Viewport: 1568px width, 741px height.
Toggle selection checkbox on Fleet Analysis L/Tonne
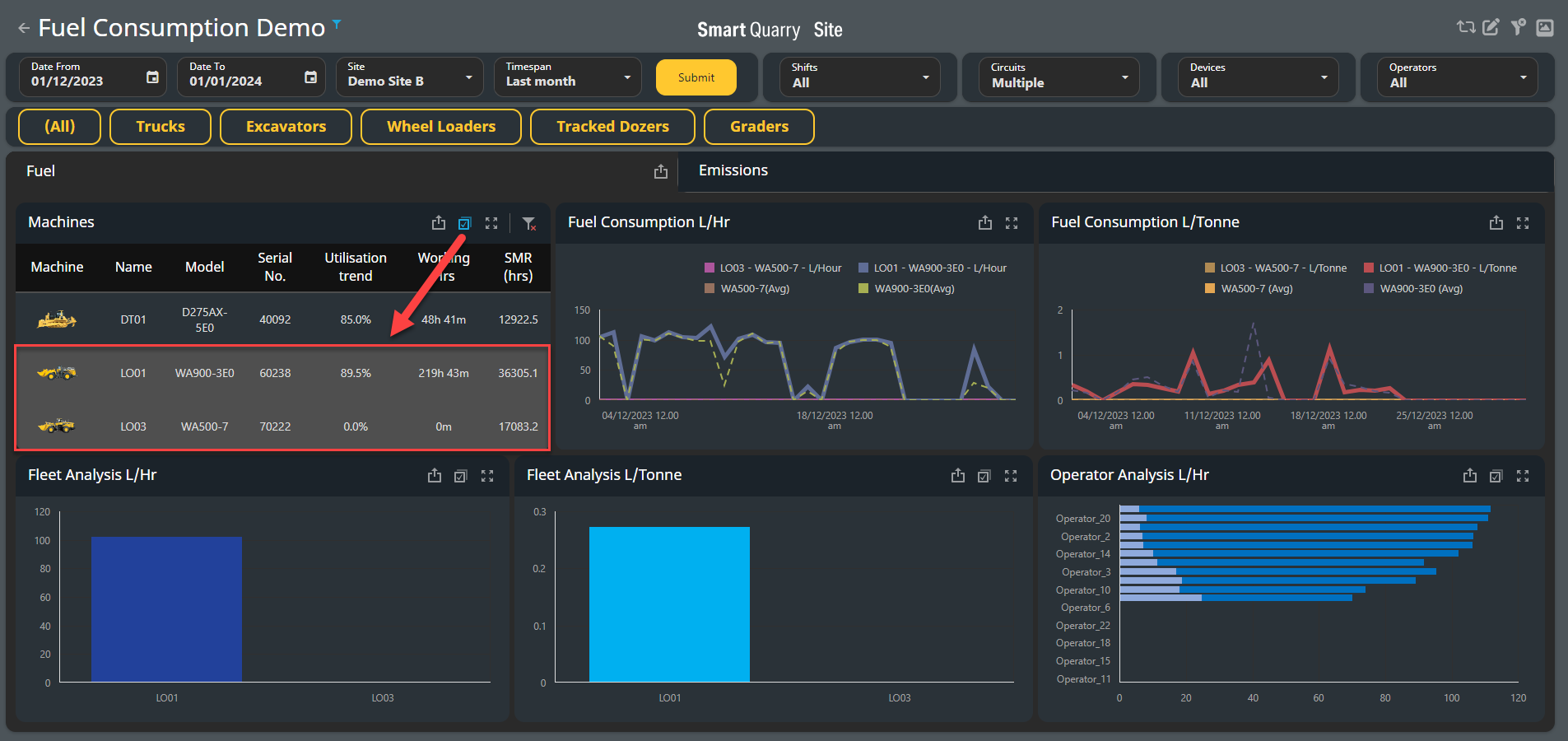pyautogui.click(x=984, y=476)
